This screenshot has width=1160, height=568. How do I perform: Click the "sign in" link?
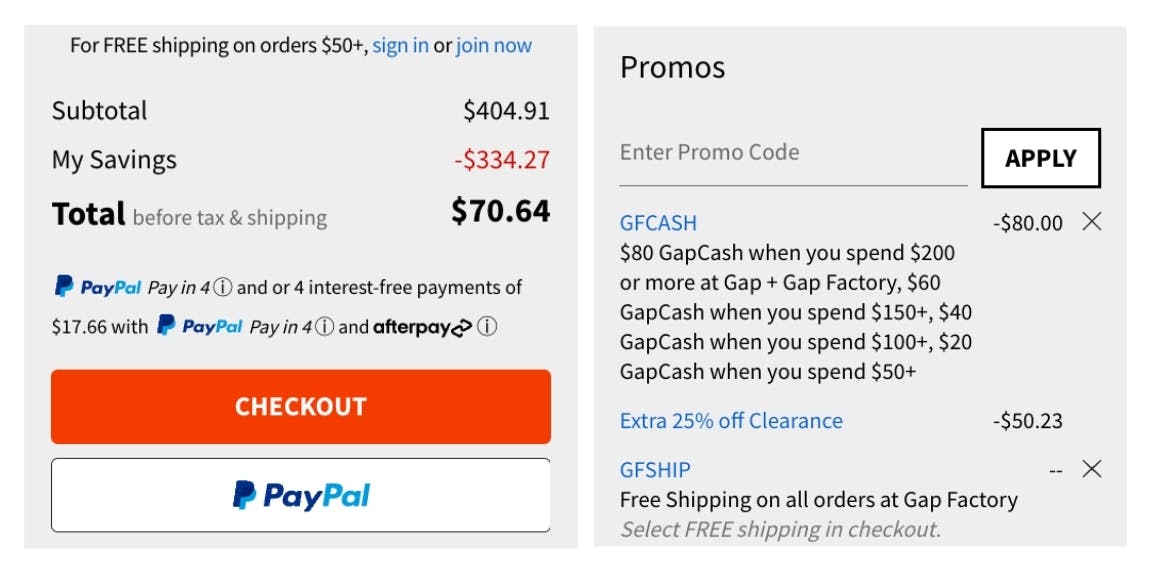(400, 45)
